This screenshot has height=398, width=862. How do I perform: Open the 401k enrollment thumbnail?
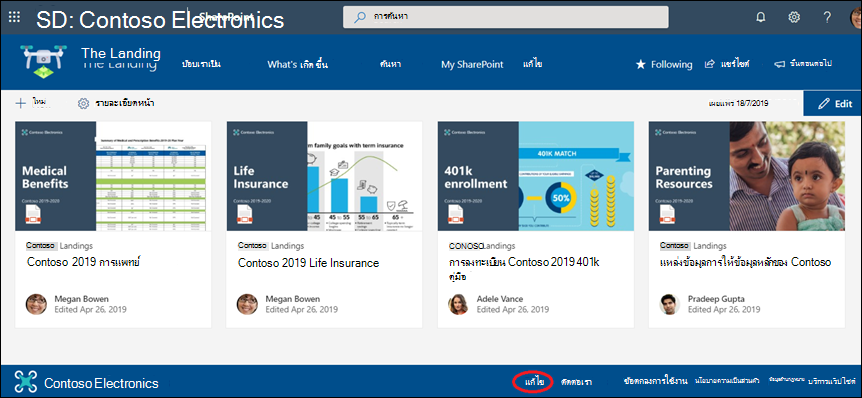[535, 176]
